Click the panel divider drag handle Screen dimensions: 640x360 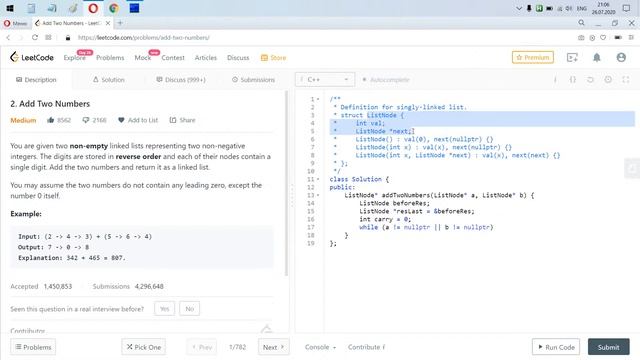[292, 196]
